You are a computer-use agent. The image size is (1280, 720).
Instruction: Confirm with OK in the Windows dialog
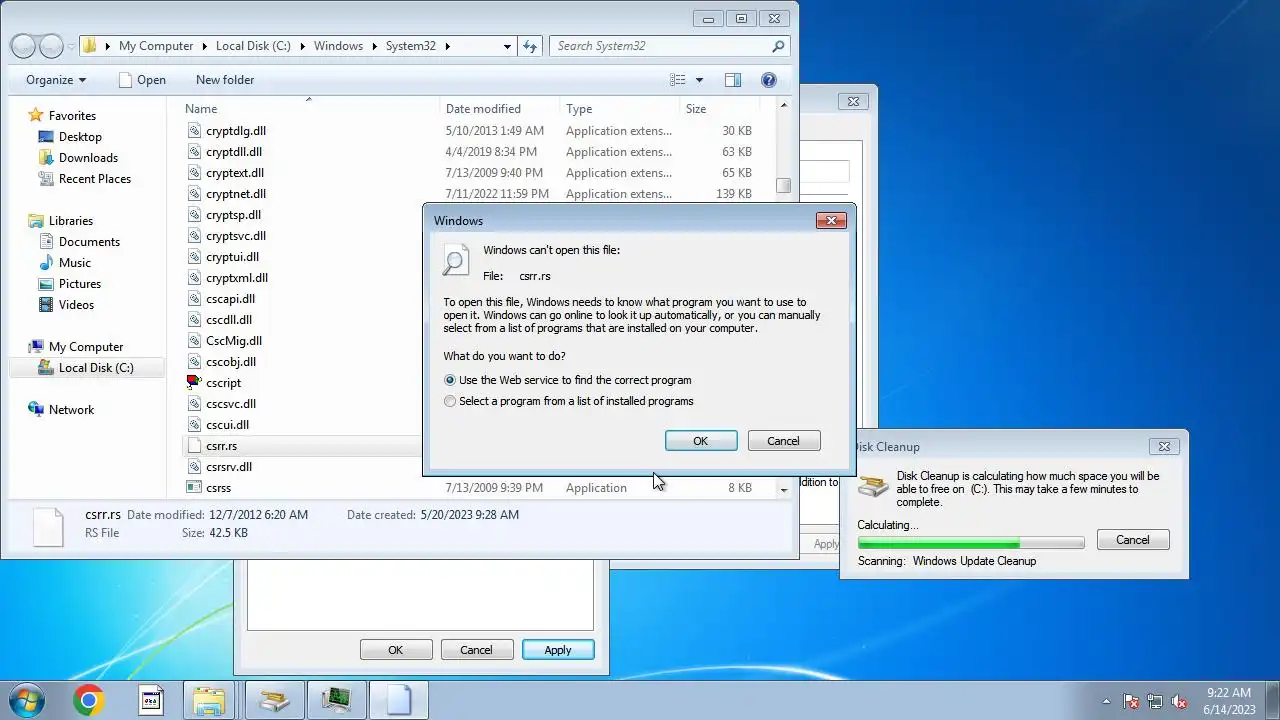pos(701,441)
